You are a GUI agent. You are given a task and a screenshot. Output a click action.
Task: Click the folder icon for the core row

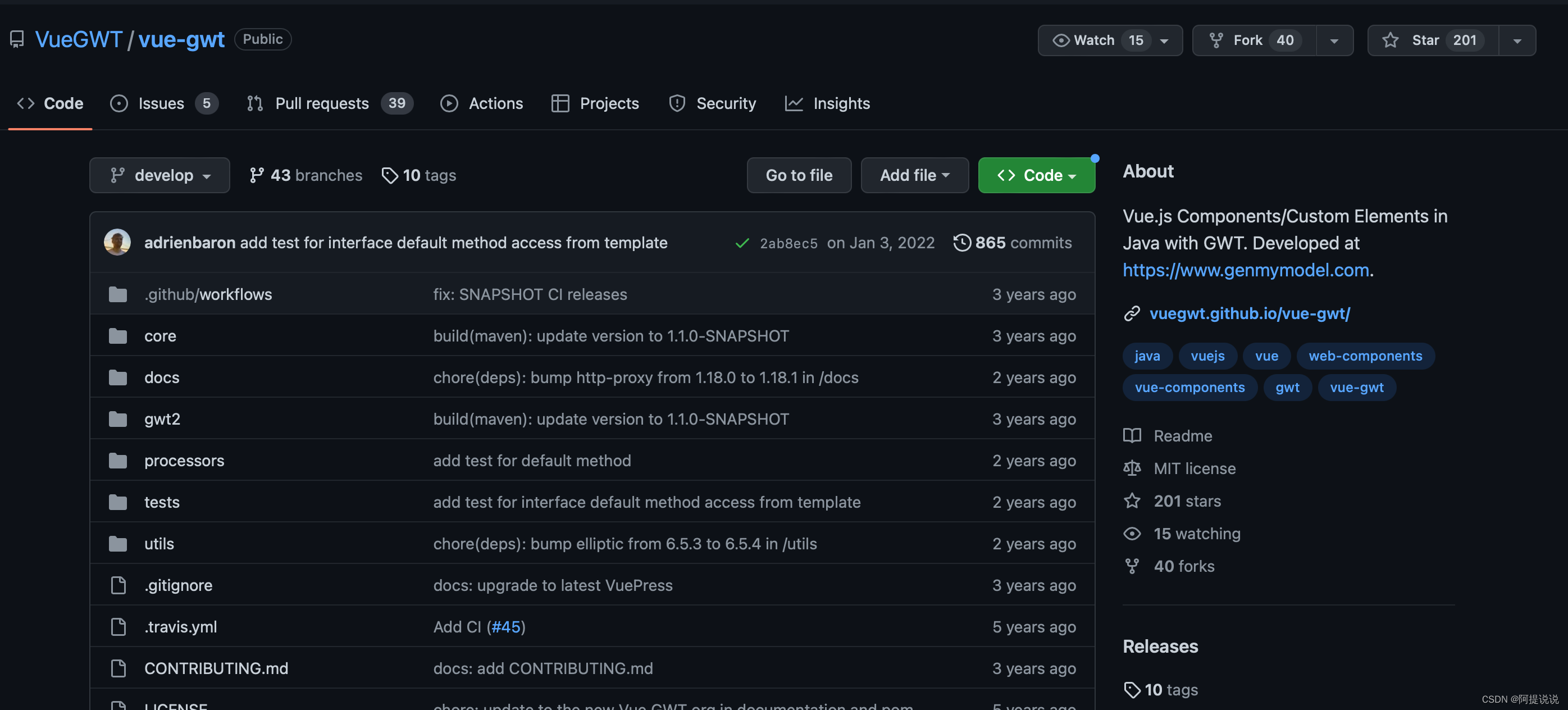[x=118, y=336]
